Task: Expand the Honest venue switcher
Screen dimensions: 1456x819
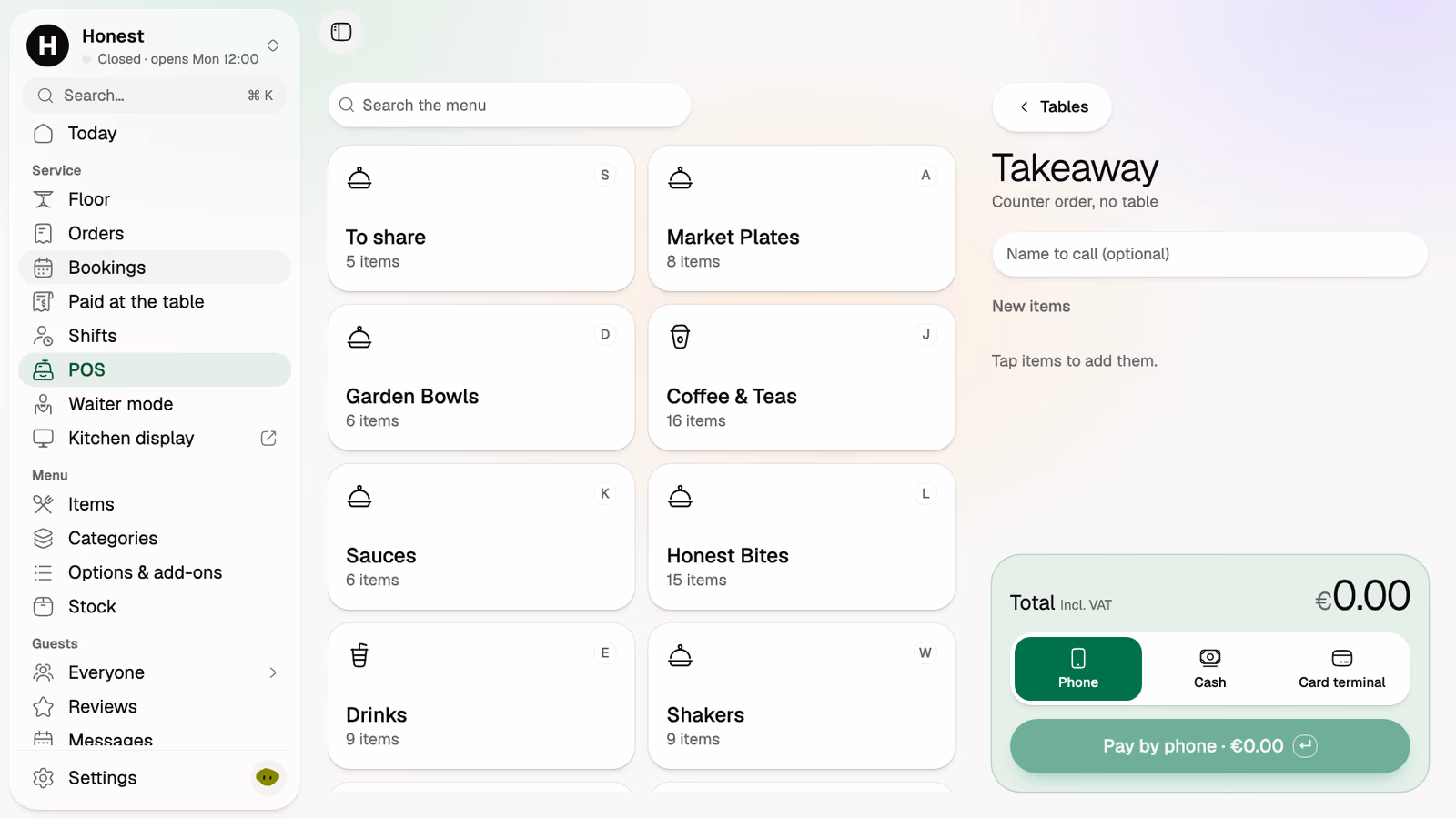Action: coord(155,45)
